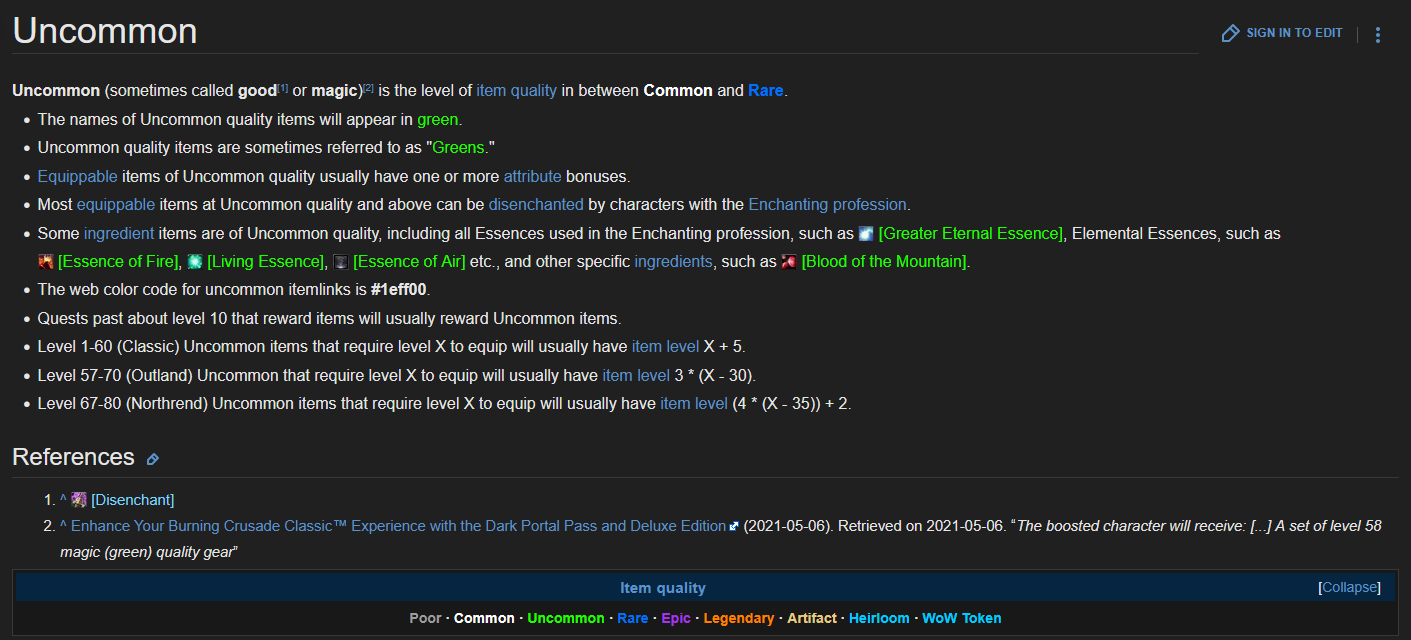Click the References section heading
This screenshot has height=640, width=1411.
pos(73,457)
